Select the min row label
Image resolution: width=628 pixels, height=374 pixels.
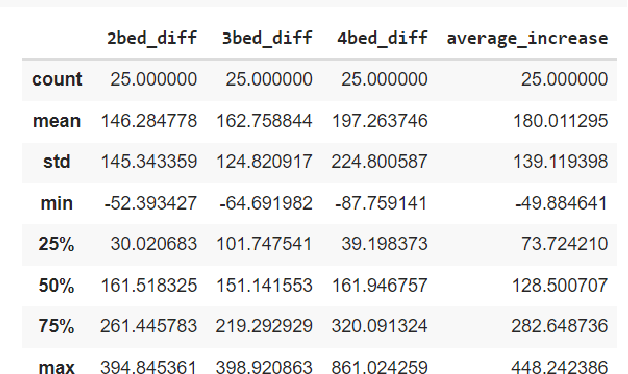click(x=56, y=203)
